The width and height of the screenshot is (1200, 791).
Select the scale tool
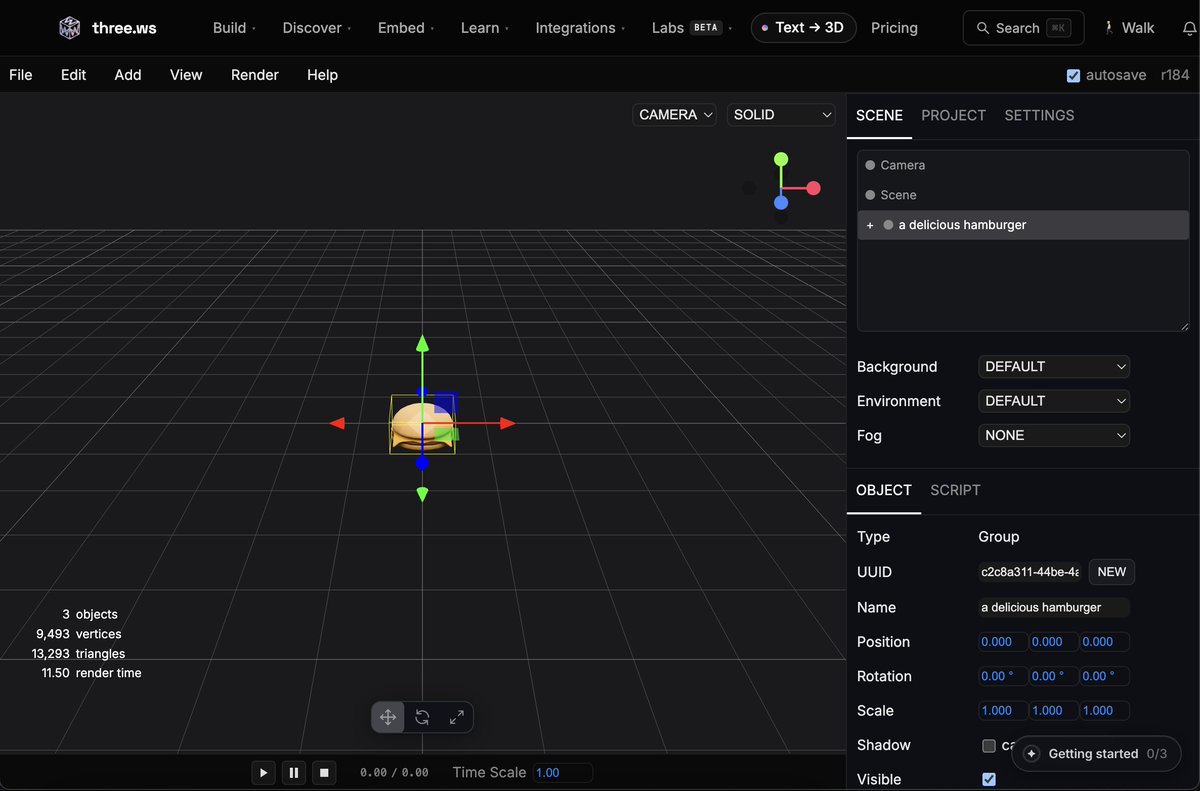coord(456,717)
